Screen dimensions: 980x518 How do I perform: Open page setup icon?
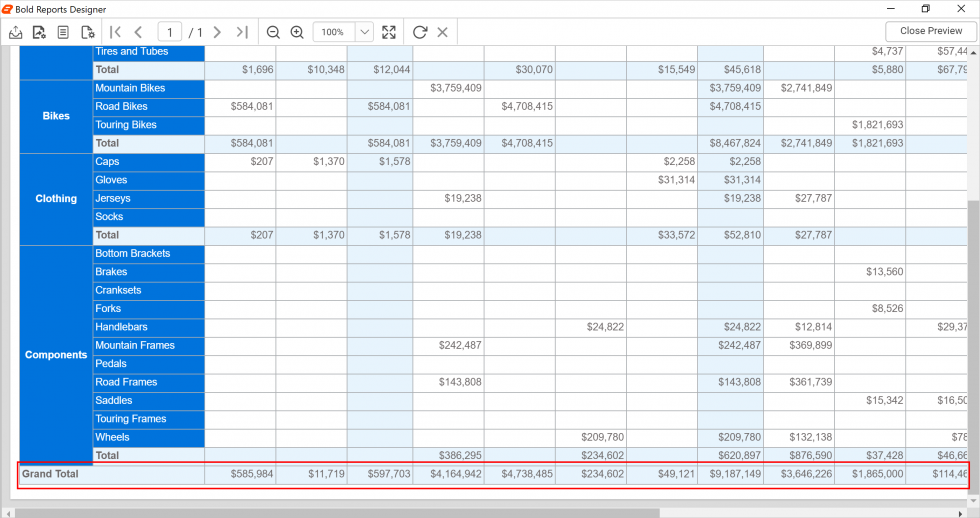(x=88, y=32)
